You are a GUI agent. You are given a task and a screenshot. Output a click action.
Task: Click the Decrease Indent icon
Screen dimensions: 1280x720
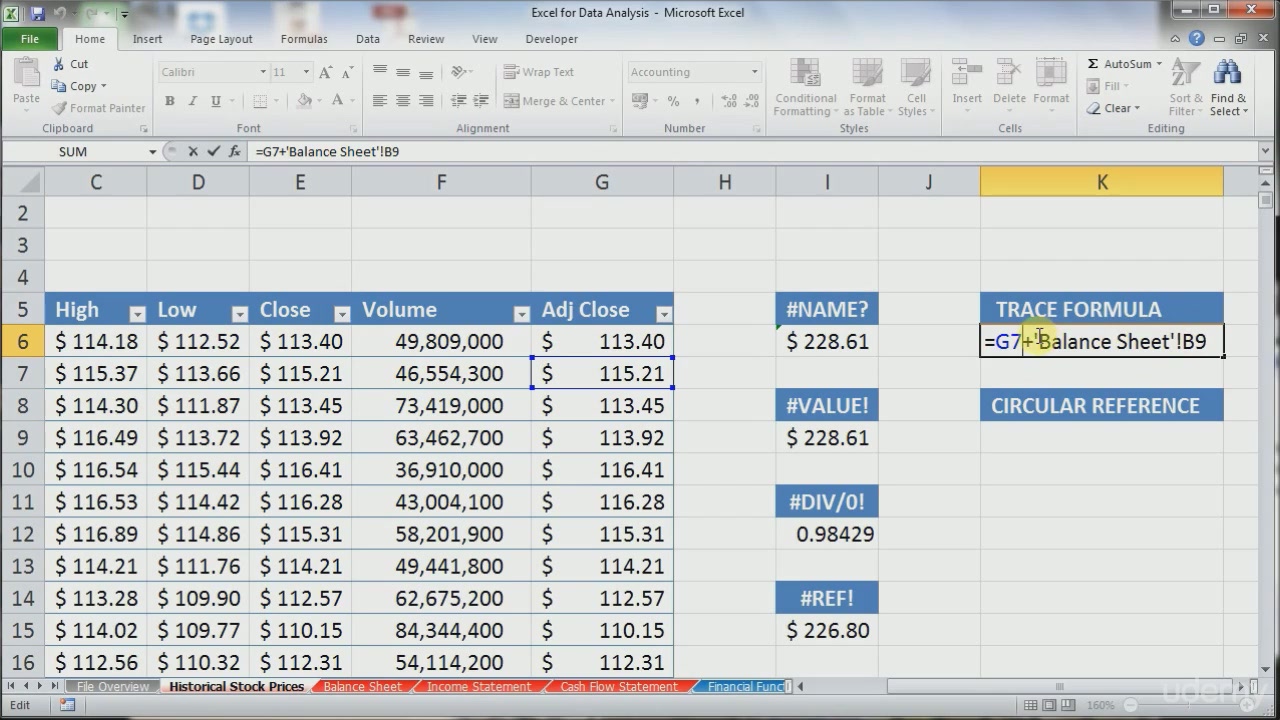[458, 101]
